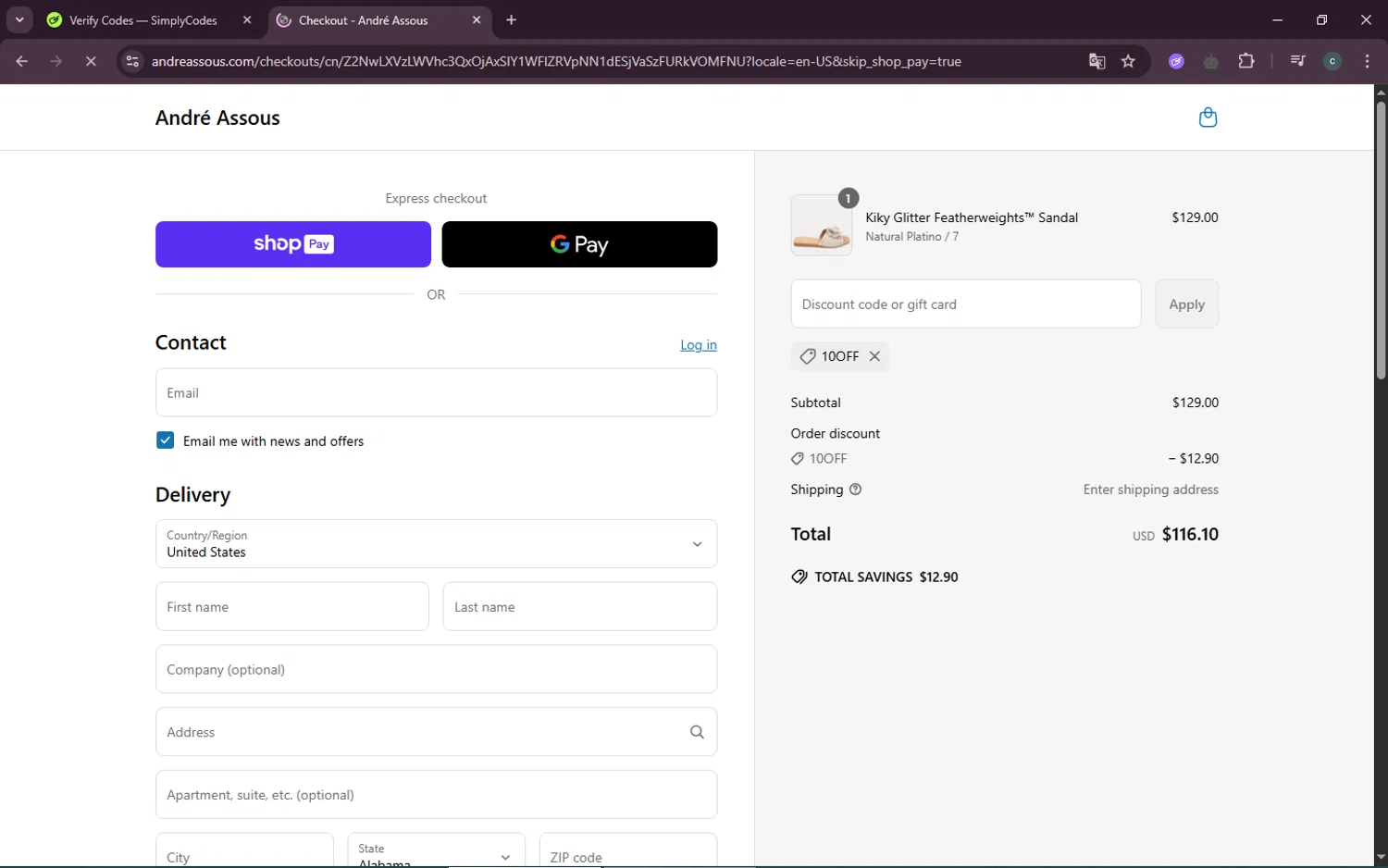Click the Company (optional) field

pyautogui.click(x=436, y=669)
